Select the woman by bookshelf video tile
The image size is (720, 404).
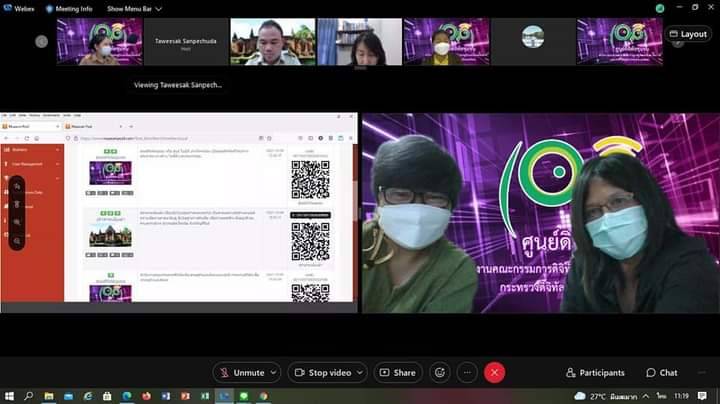tap(360, 42)
